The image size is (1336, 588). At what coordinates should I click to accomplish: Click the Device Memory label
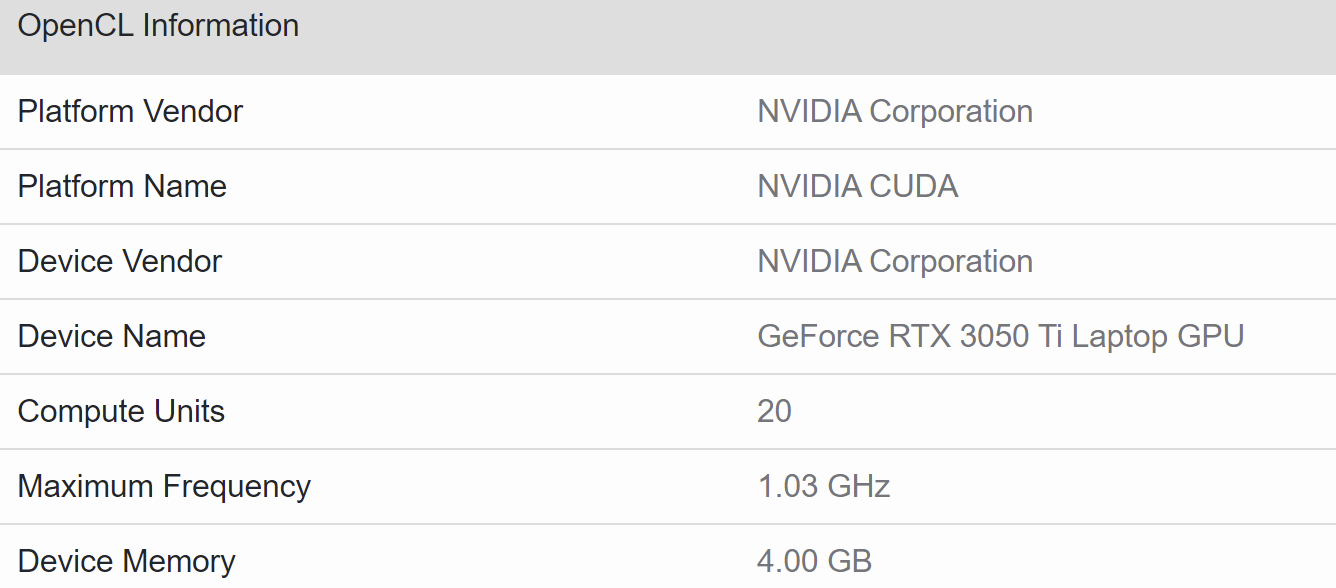tap(126, 561)
